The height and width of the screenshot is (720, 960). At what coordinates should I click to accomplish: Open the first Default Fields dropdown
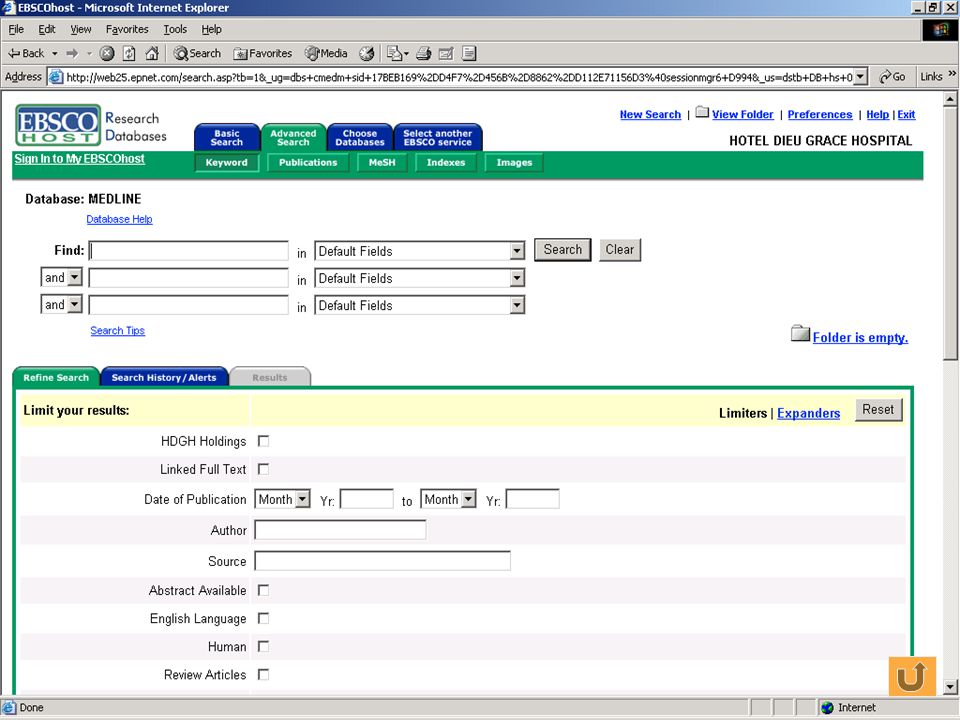[x=419, y=251]
